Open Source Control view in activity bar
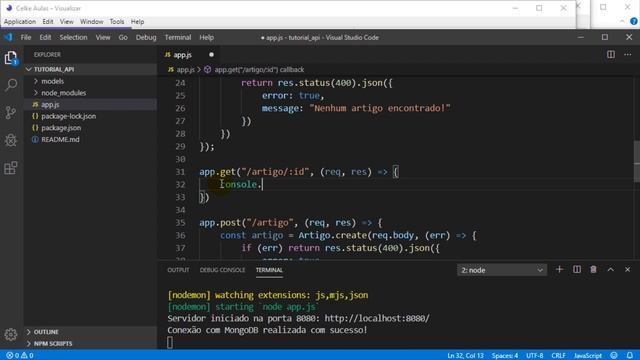 coord(11,113)
